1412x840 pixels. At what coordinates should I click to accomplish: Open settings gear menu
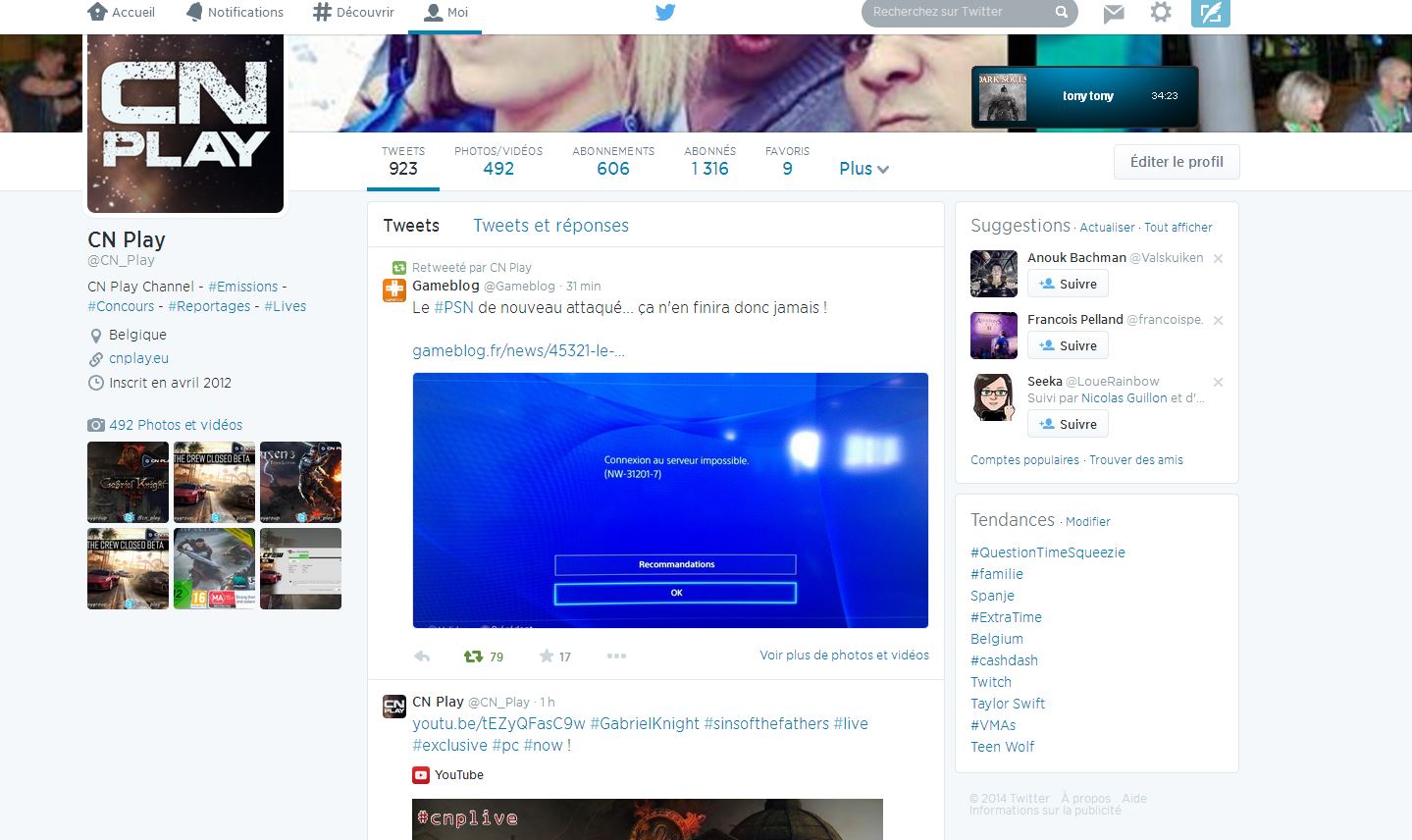pos(1161,12)
